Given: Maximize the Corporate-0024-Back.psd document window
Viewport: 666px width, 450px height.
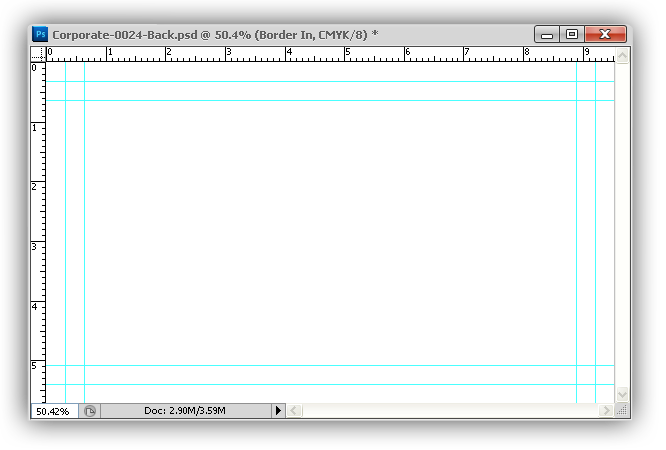Looking at the screenshot, I should (572, 34).
